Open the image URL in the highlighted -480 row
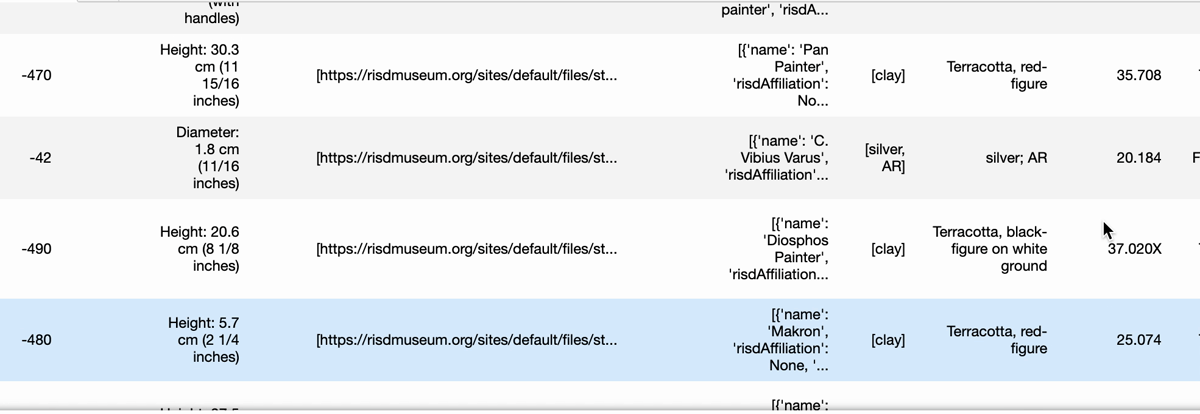1200x414 pixels. point(466,340)
